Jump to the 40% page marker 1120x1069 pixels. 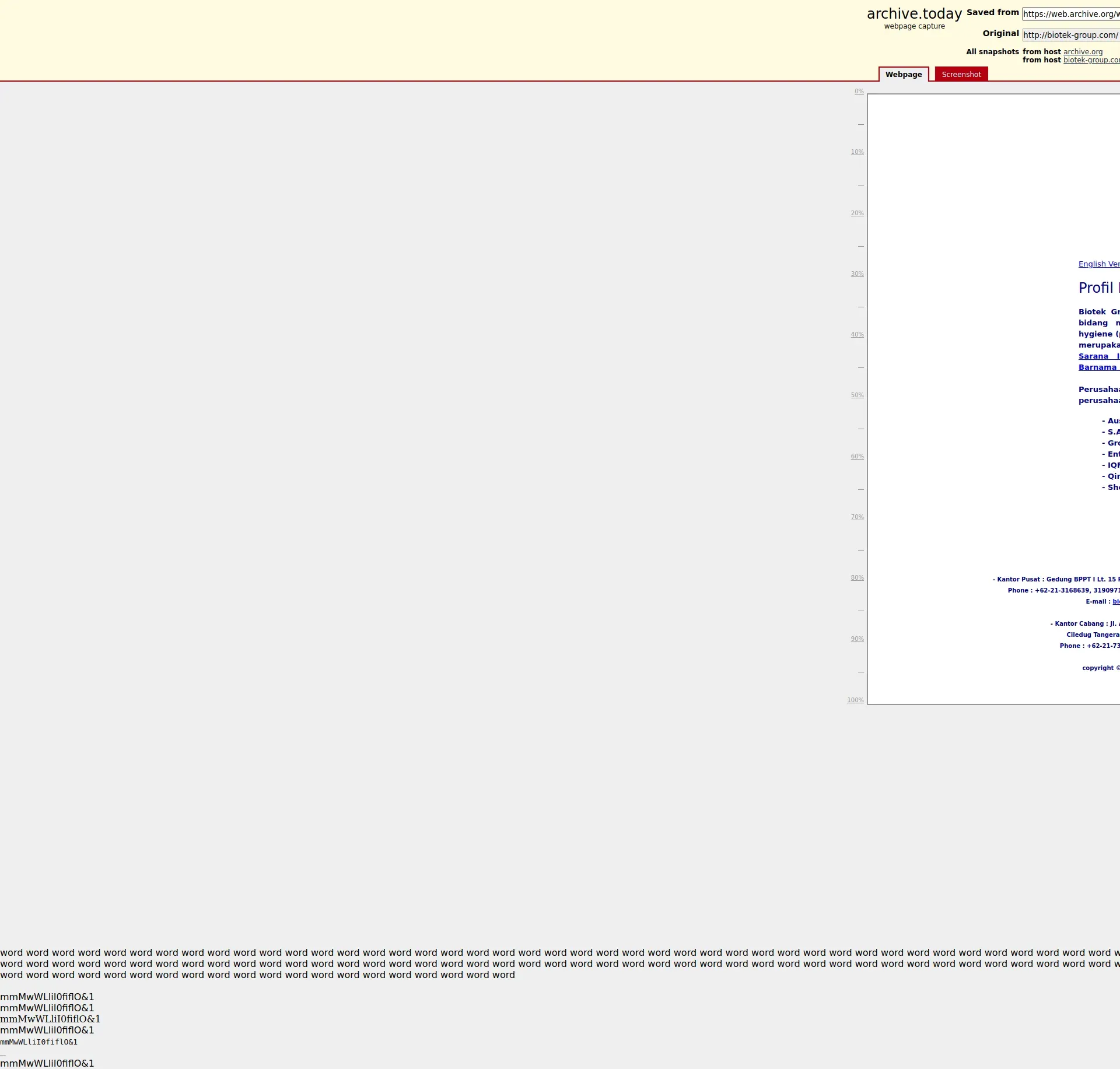[857, 335]
